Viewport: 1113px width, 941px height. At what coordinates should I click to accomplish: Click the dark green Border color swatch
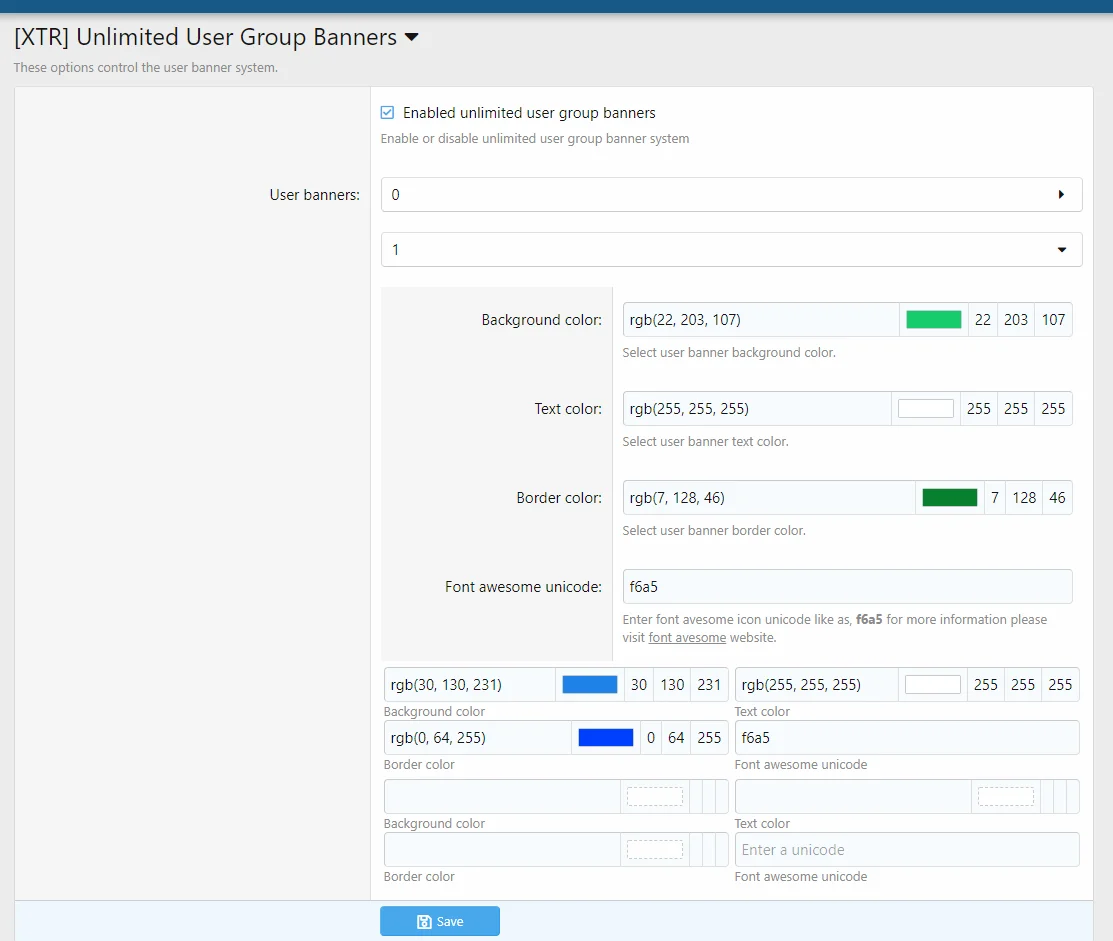click(x=949, y=497)
